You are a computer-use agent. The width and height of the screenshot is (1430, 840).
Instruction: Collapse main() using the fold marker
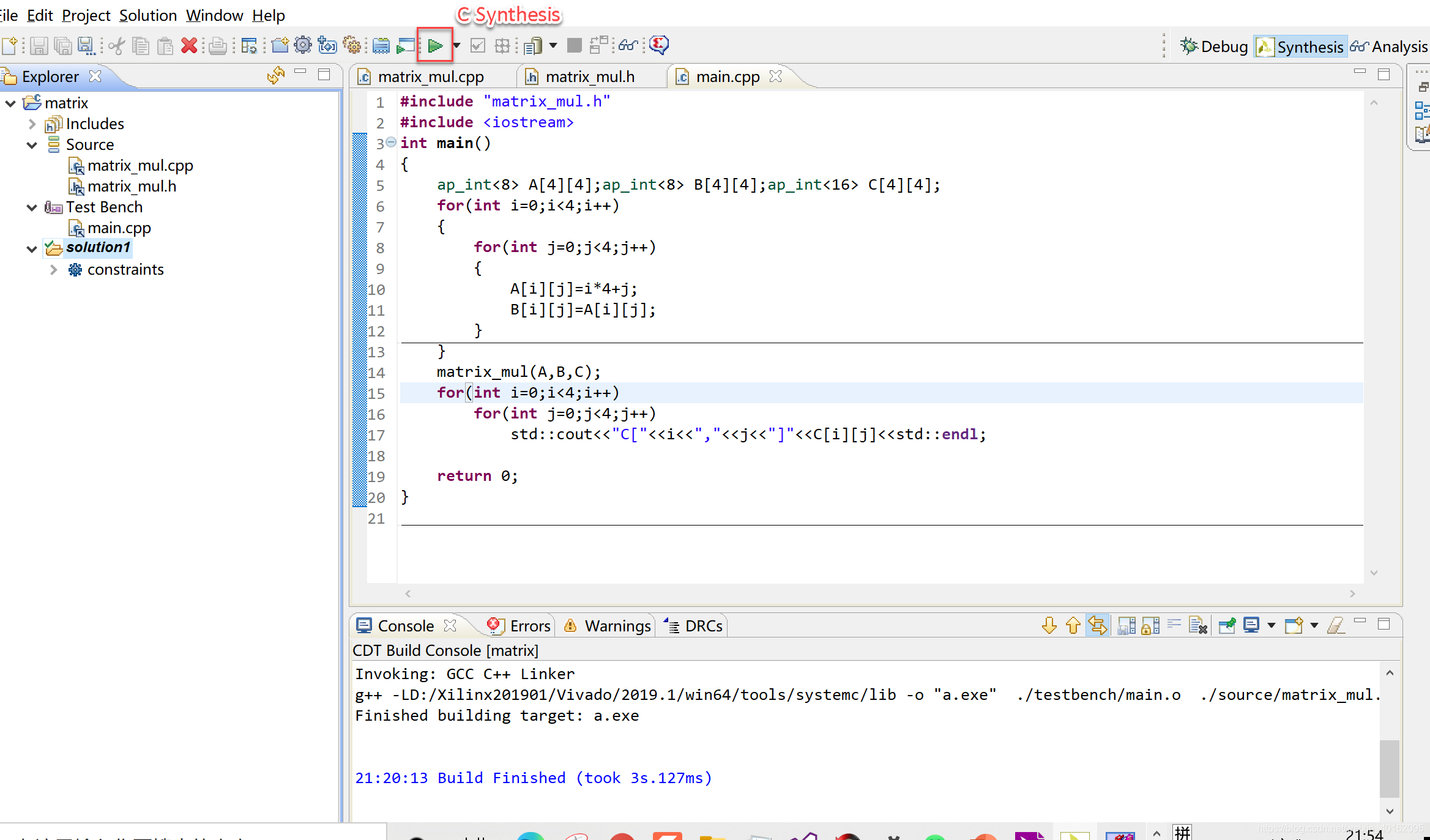tap(391, 143)
